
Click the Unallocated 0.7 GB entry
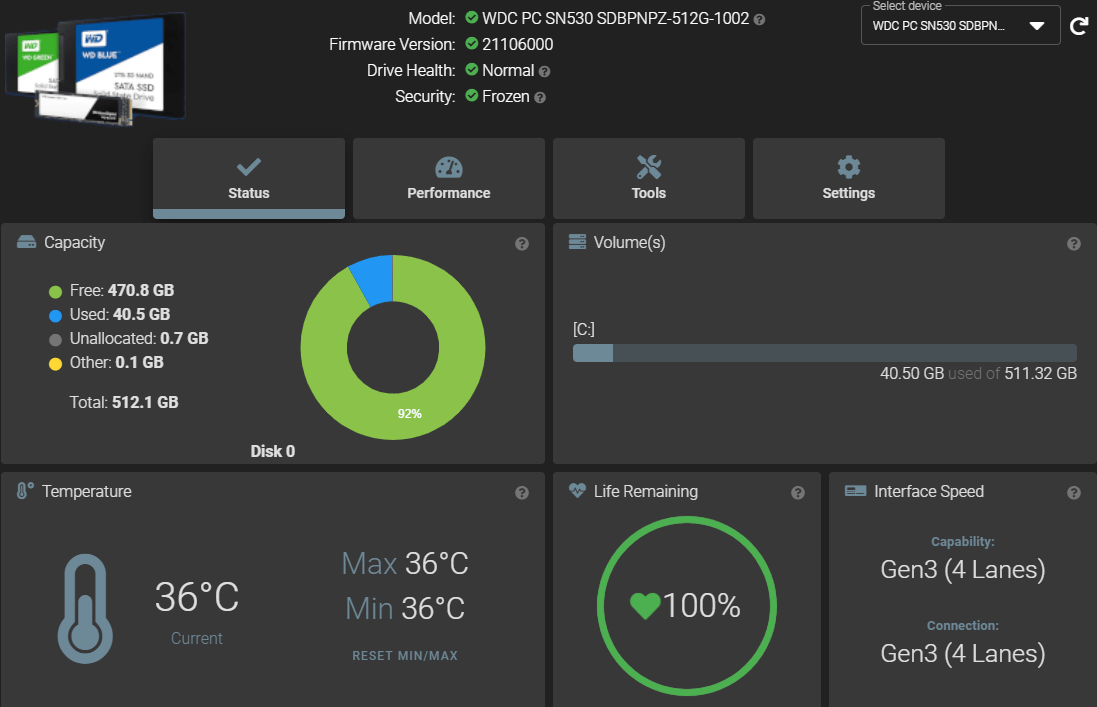(x=139, y=338)
